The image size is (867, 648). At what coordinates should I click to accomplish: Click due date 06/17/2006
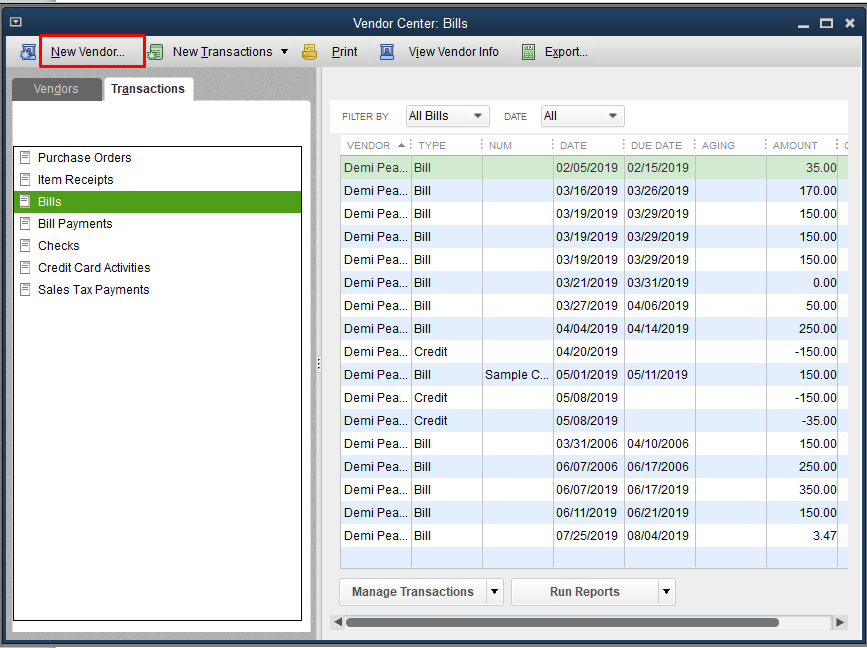[x=658, y=467]
